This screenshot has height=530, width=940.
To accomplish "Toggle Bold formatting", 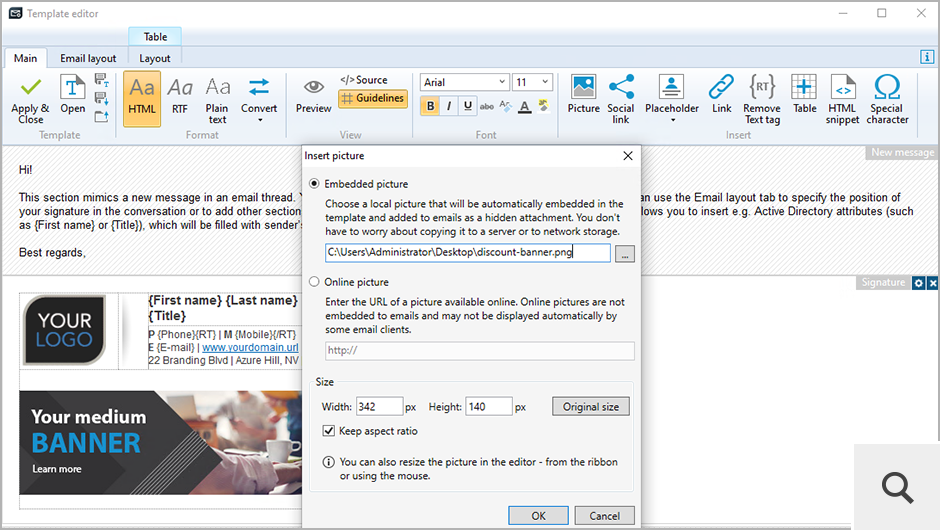I will click(x=430, y=106).
